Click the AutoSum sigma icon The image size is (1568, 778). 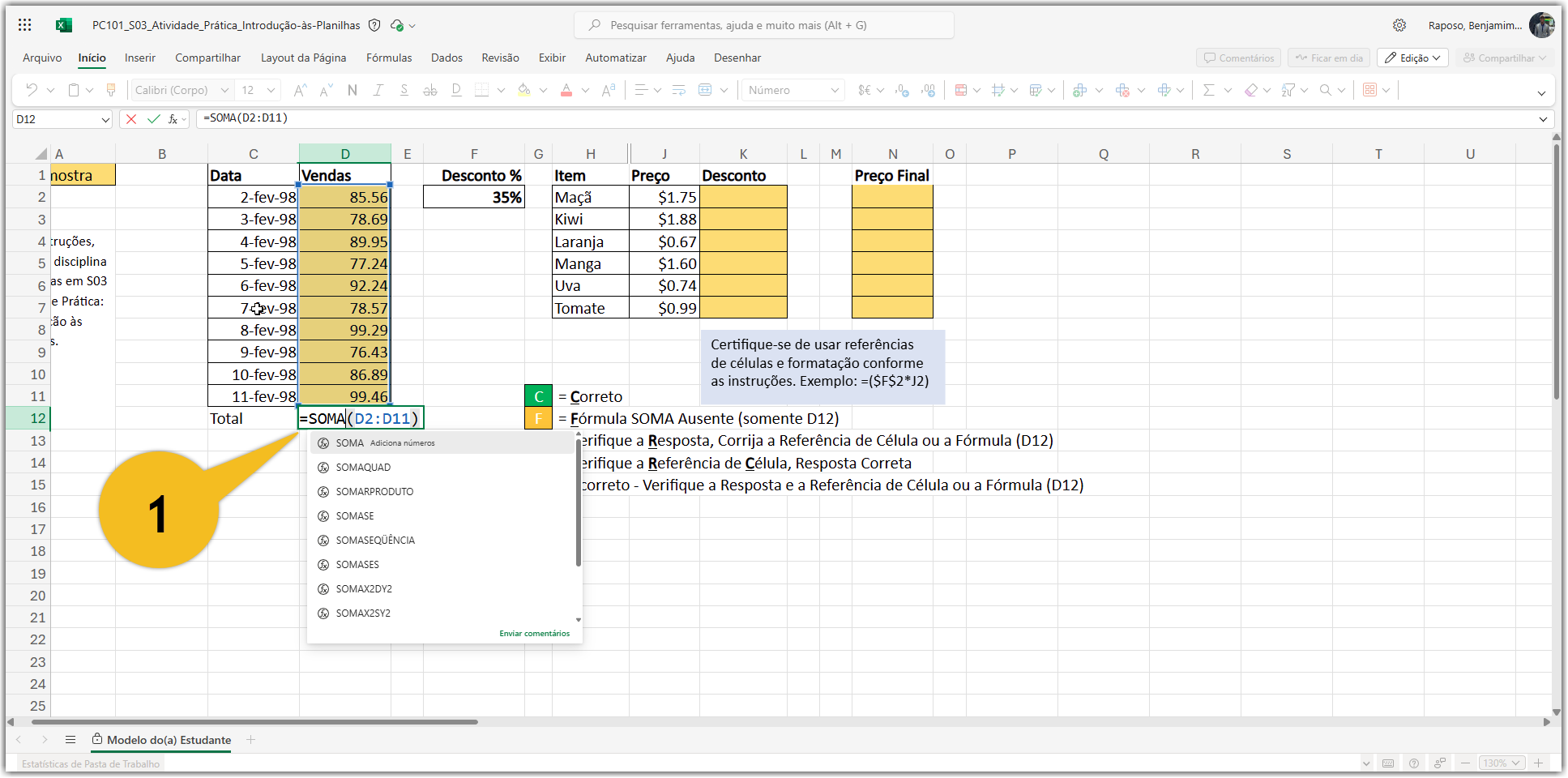1209,90
